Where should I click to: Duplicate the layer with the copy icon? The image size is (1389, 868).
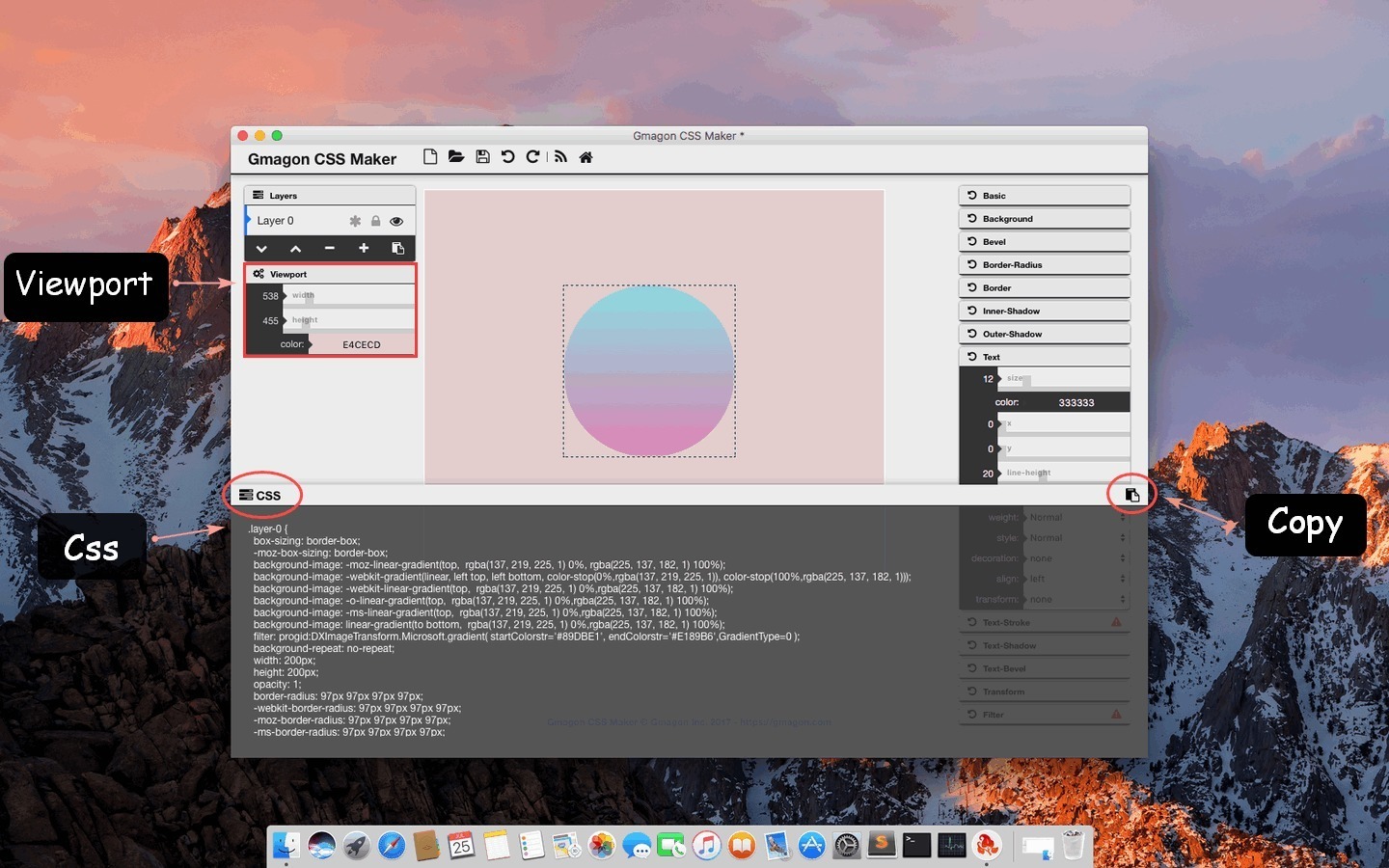[397, 249]
